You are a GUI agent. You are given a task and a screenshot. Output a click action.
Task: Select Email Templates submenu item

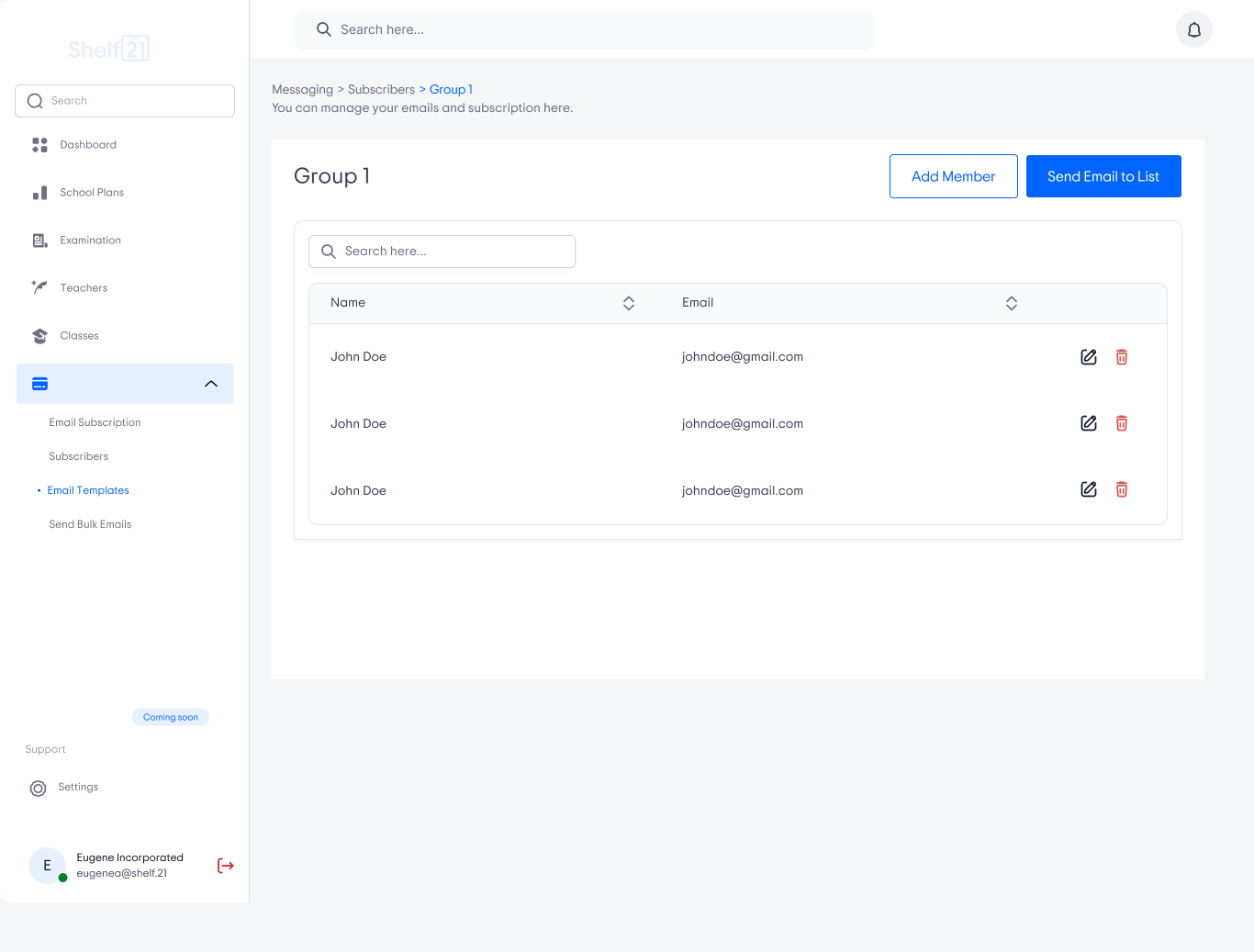88,490
